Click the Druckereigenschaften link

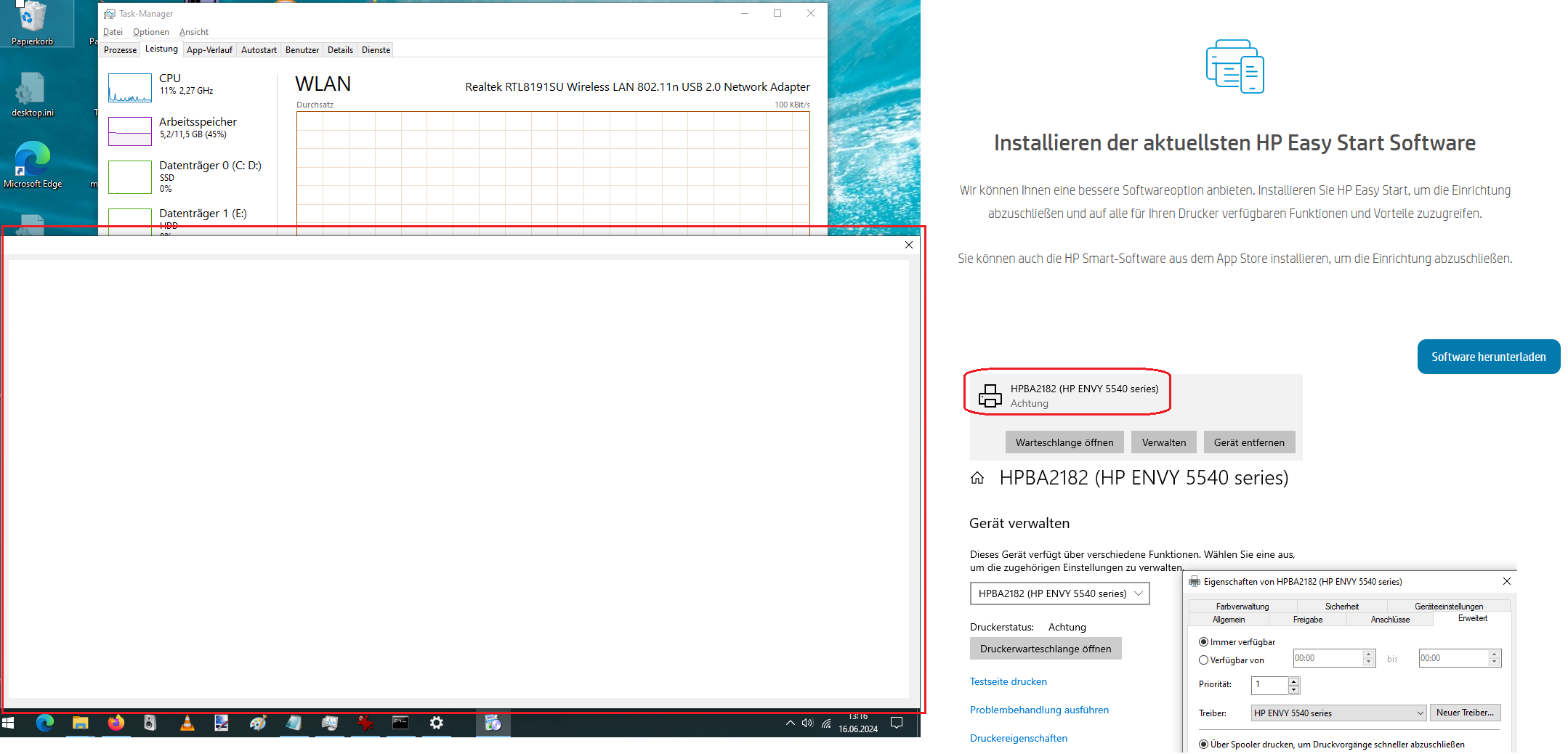tap(1019, 738)
